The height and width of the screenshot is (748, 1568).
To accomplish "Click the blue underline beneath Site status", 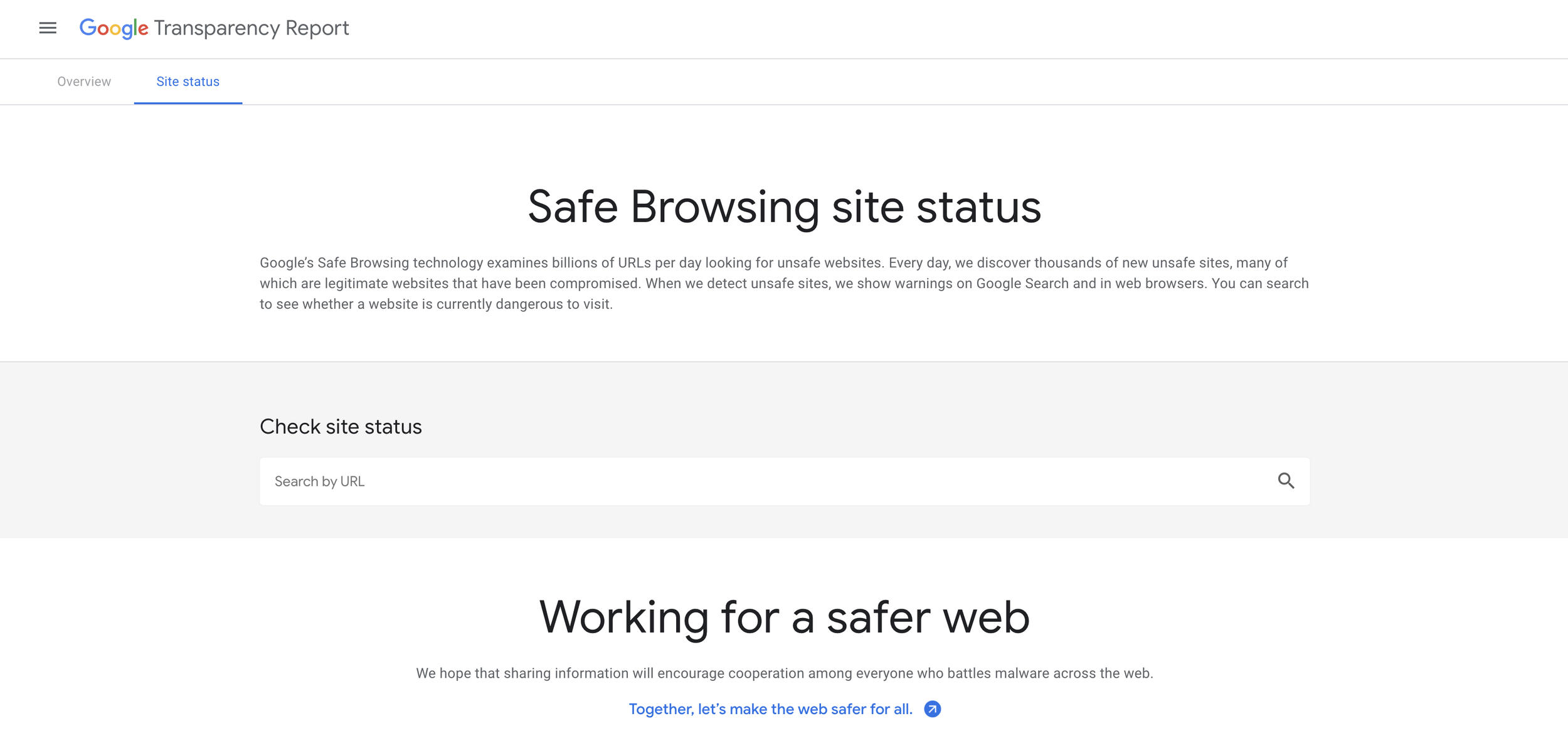I will 188,103.
